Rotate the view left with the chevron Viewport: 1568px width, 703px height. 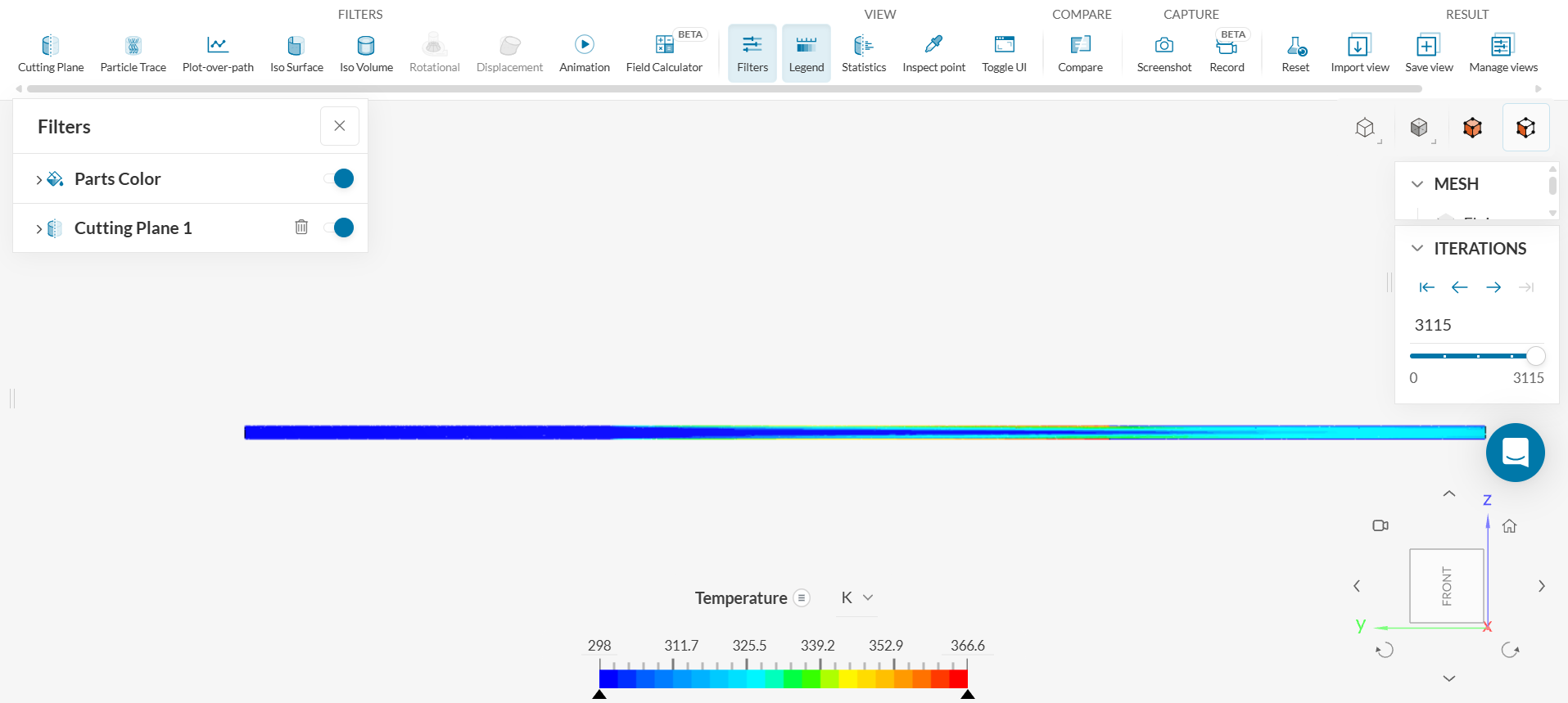pos(1357,586)
